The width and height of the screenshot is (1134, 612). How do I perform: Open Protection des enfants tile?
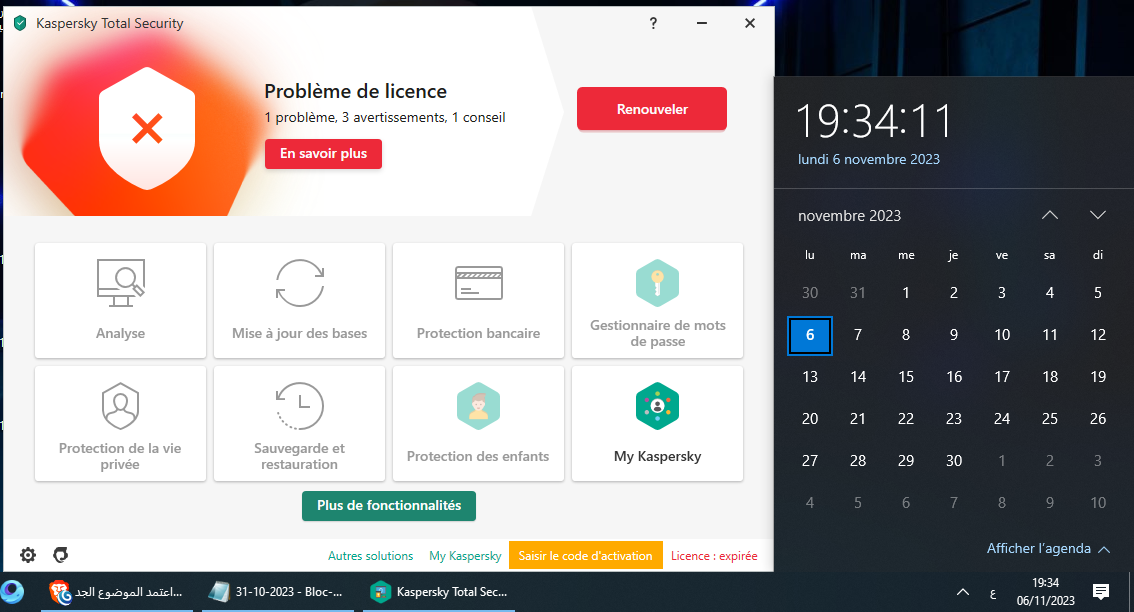click(478, 423)
